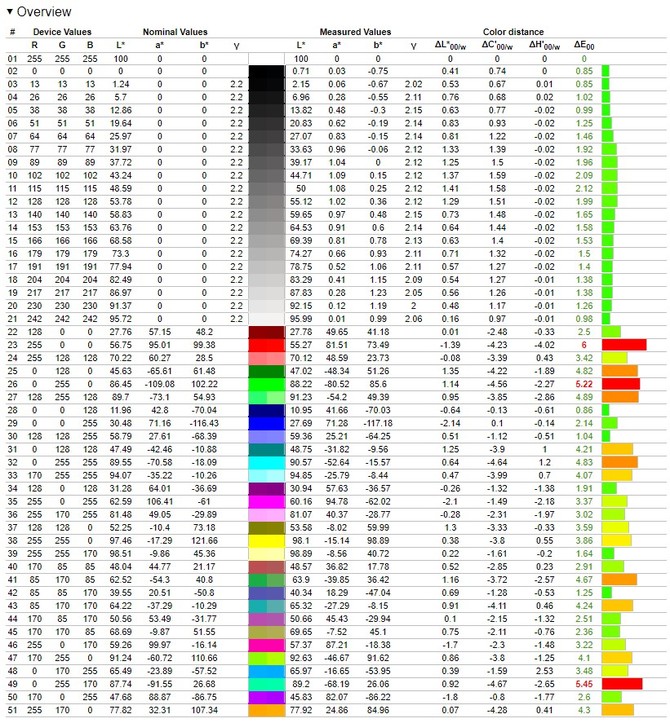Click nominal a* value 106.41
Image resolution: width=670 pixels, height=723 pixels.
click(x=160, y=502)
